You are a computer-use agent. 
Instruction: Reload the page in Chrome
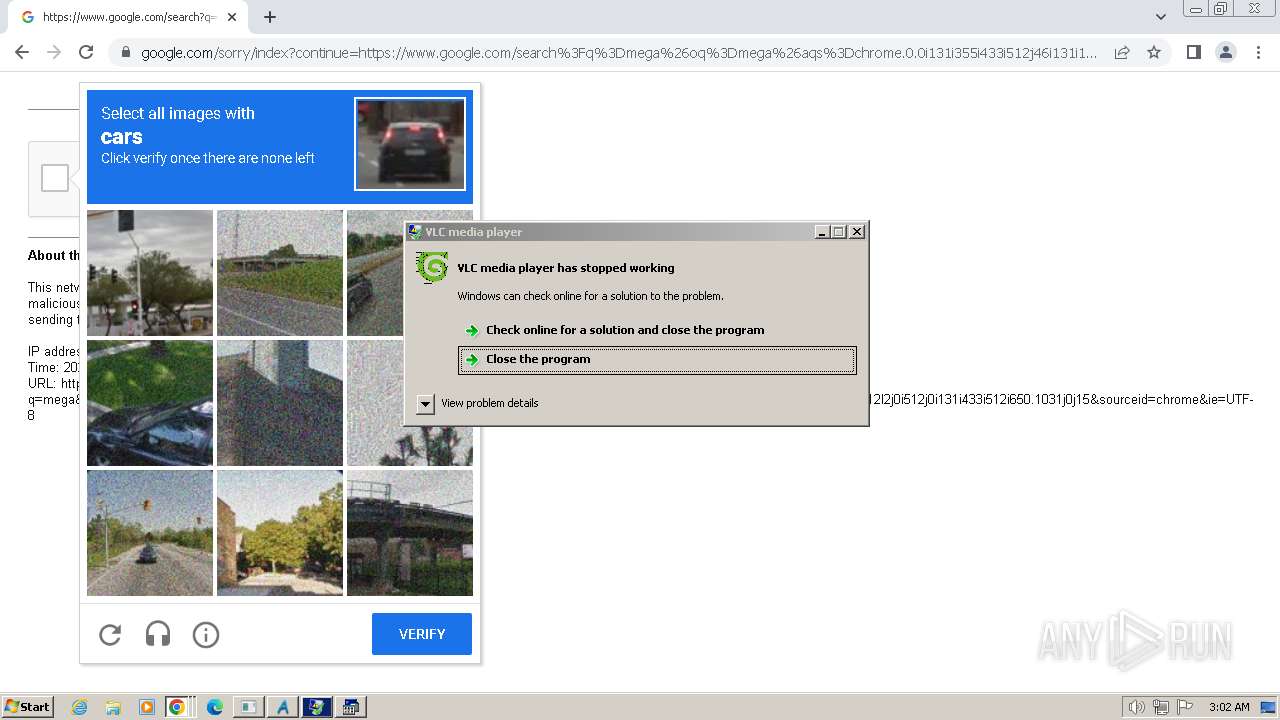coord(86,52)
